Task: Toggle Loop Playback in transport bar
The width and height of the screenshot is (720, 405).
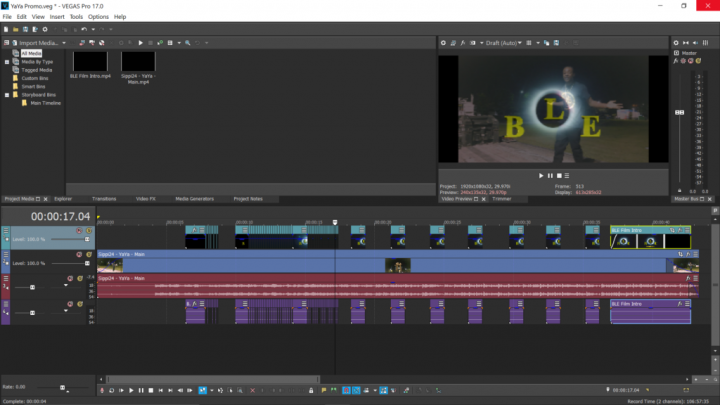Action: [112, 390]
